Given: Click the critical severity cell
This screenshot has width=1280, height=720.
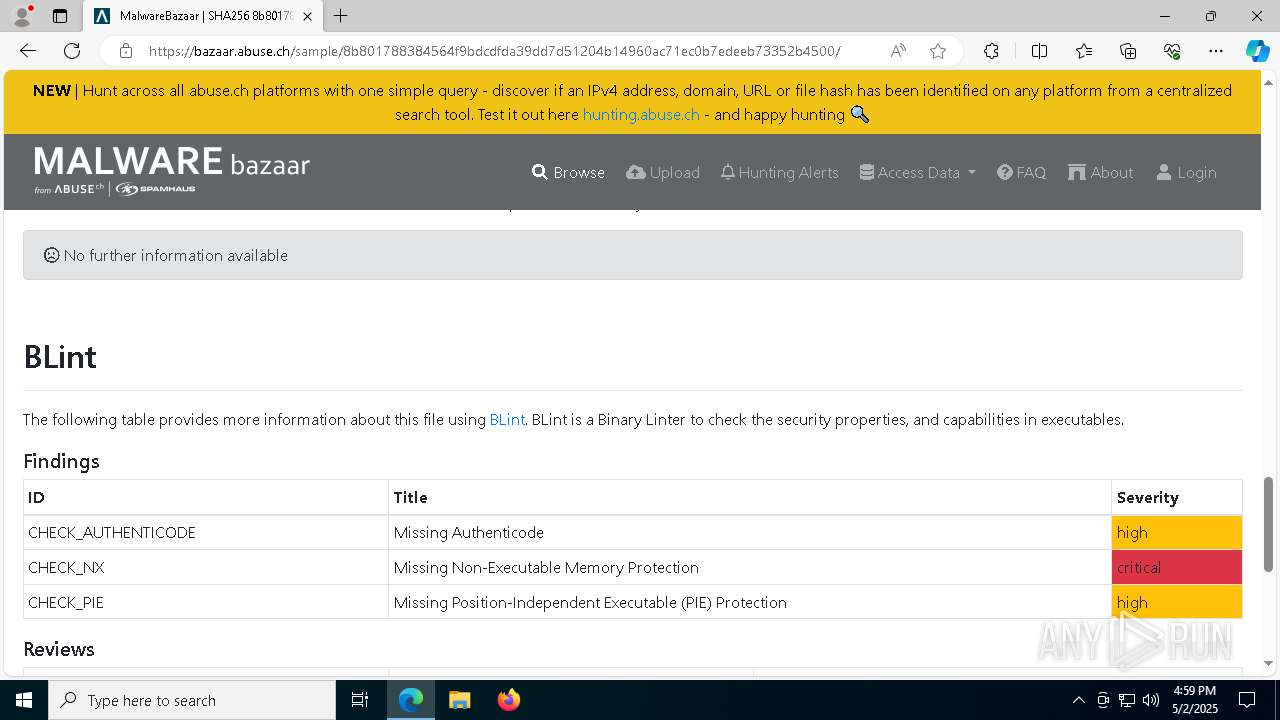Looking at the screenshot, I should (1177, 568).
